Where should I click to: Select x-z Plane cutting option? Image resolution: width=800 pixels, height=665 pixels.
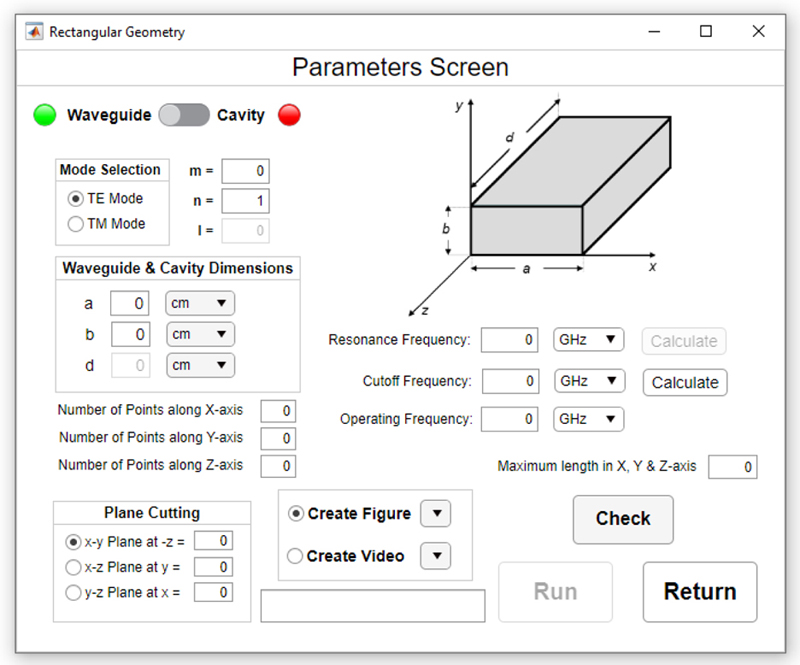tap(74, 567)
